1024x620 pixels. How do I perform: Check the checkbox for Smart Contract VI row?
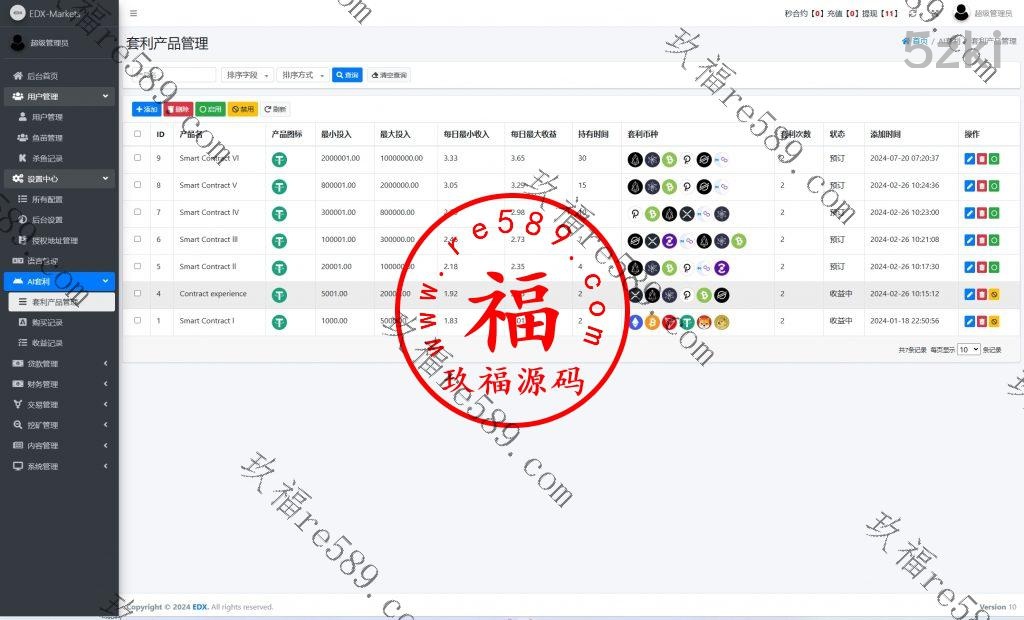point(138,158)
